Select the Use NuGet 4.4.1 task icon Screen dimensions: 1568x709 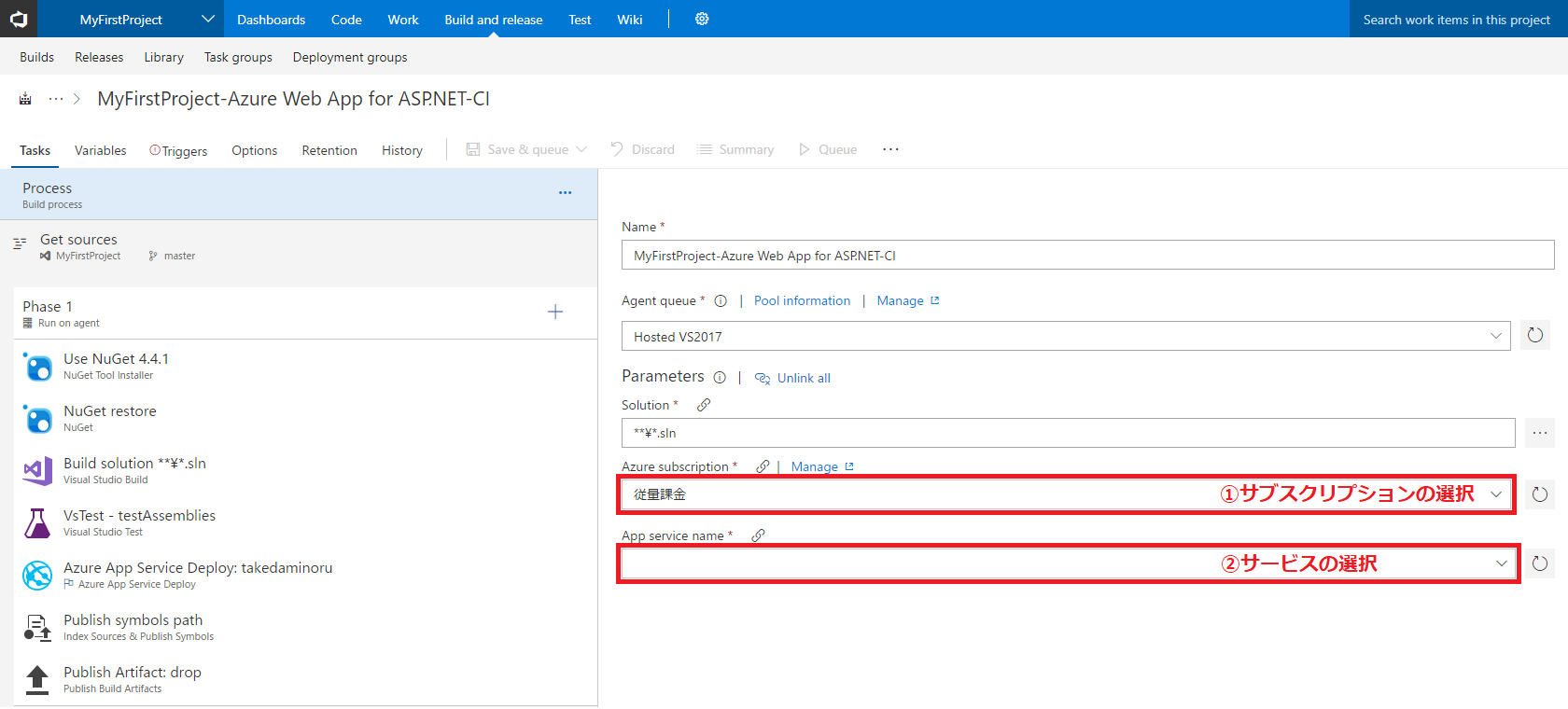point(37,367)
